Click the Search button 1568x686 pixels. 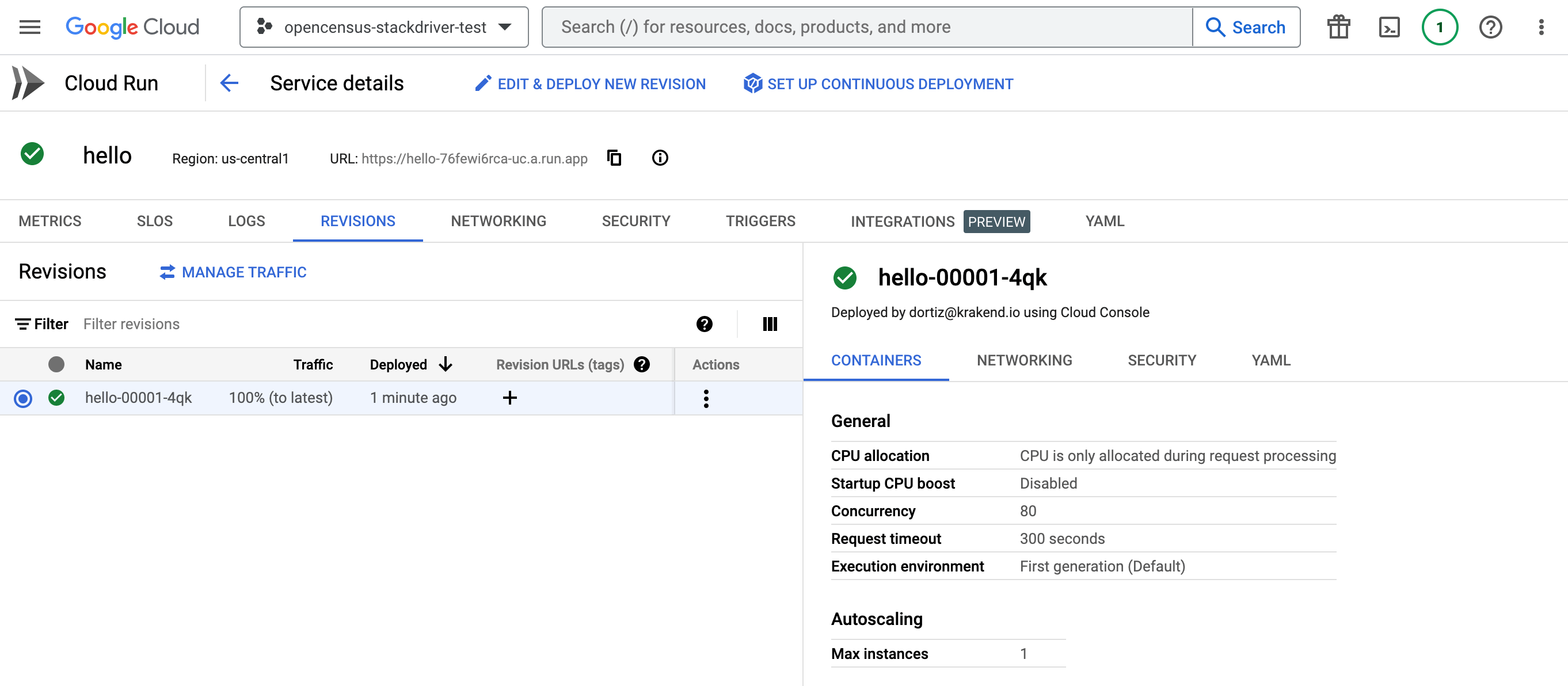coord(1246,27)
